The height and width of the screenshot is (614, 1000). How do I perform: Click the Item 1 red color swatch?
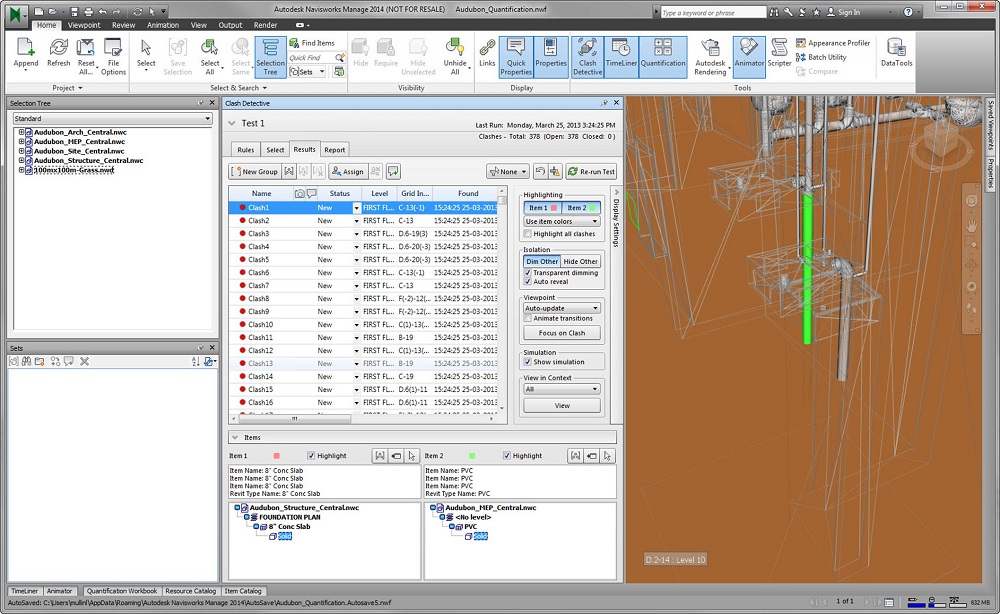point(276,456)
